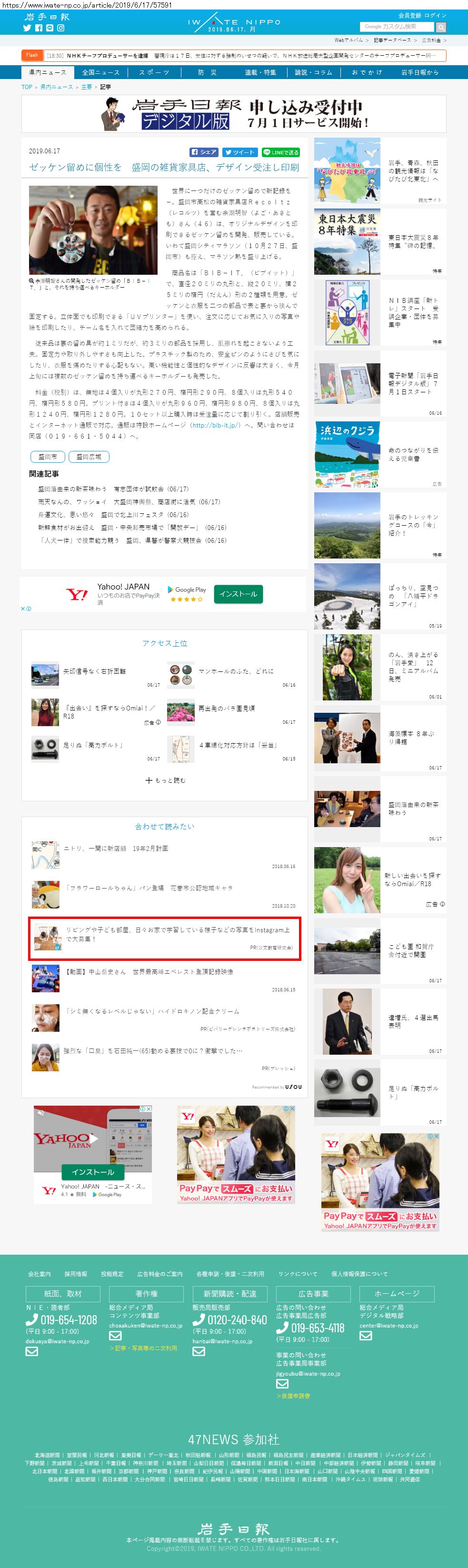Click the Google search magnifier button
The image size is (468, 1568).
click(x=440, y=28)
